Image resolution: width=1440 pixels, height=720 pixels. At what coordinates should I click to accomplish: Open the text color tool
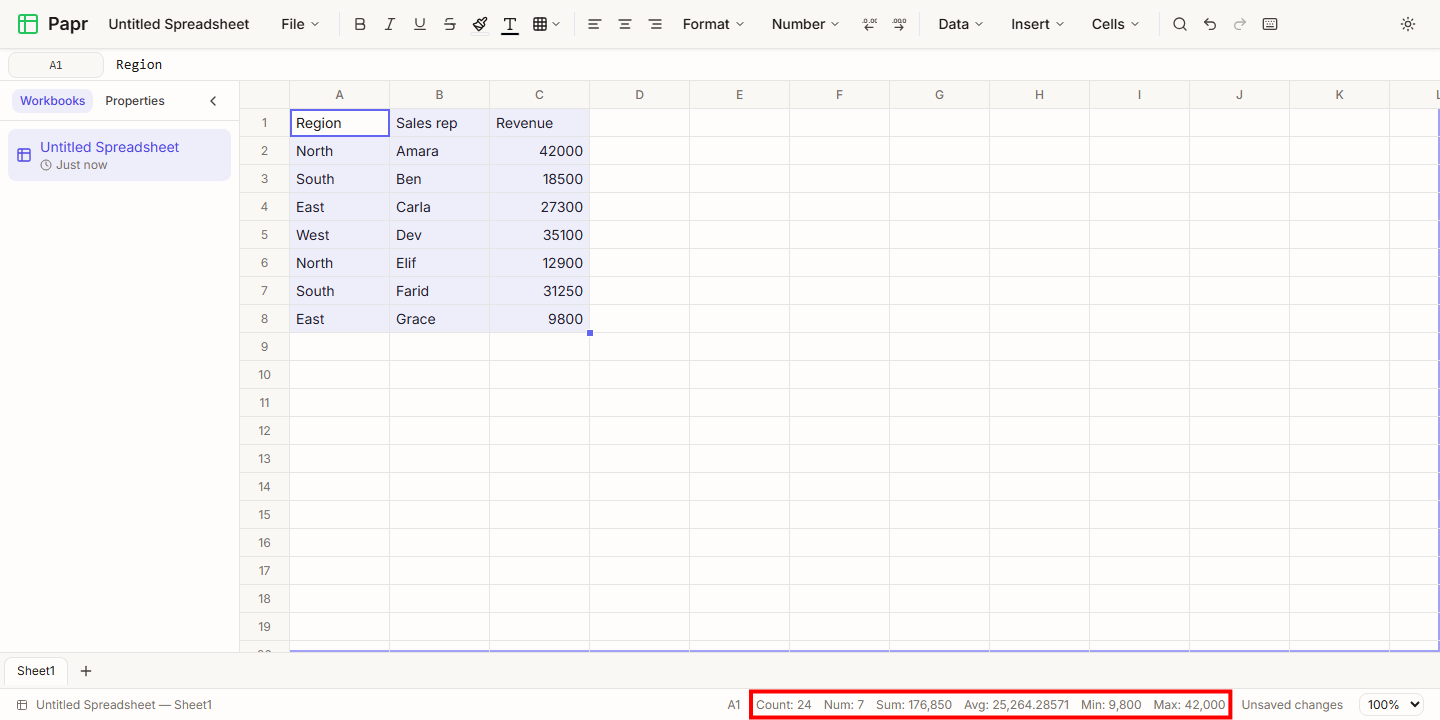510,24
